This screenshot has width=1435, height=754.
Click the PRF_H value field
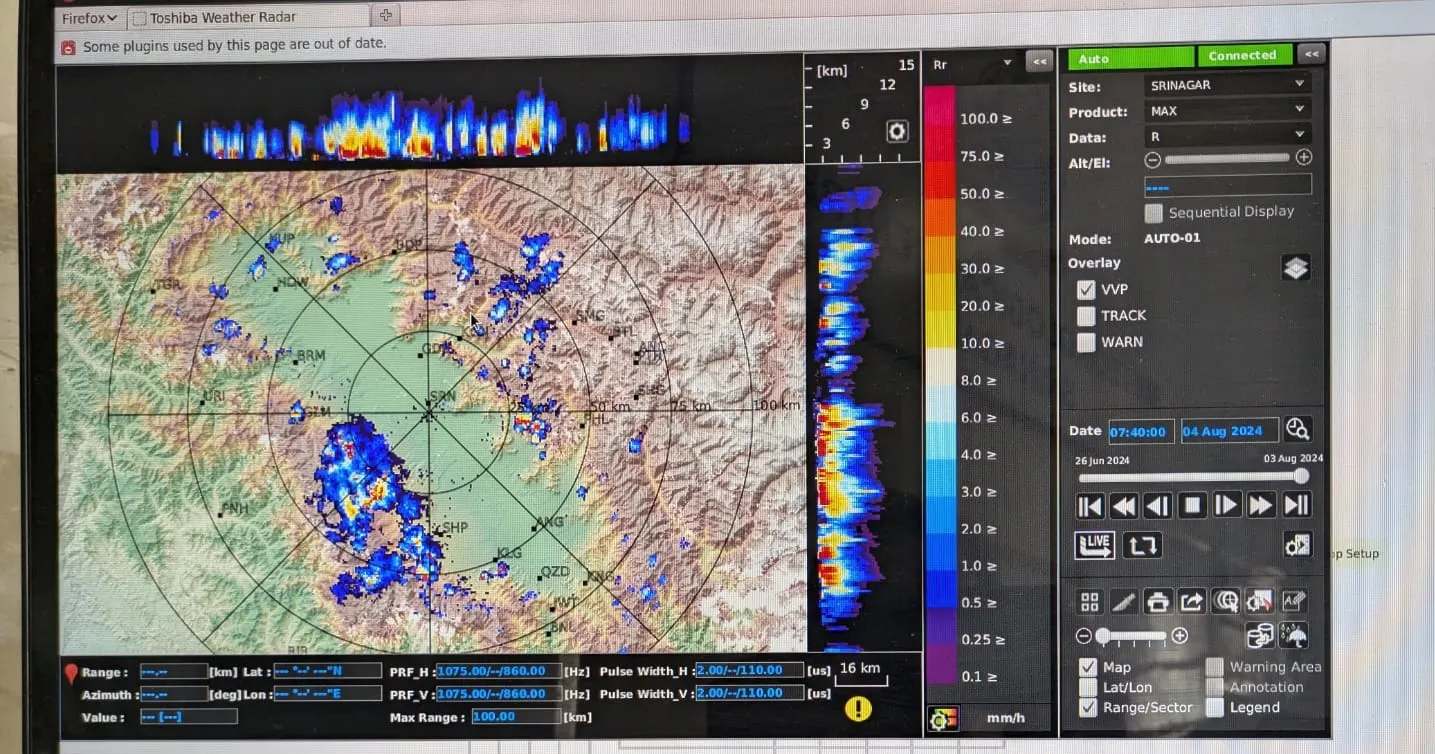point(498,671)
